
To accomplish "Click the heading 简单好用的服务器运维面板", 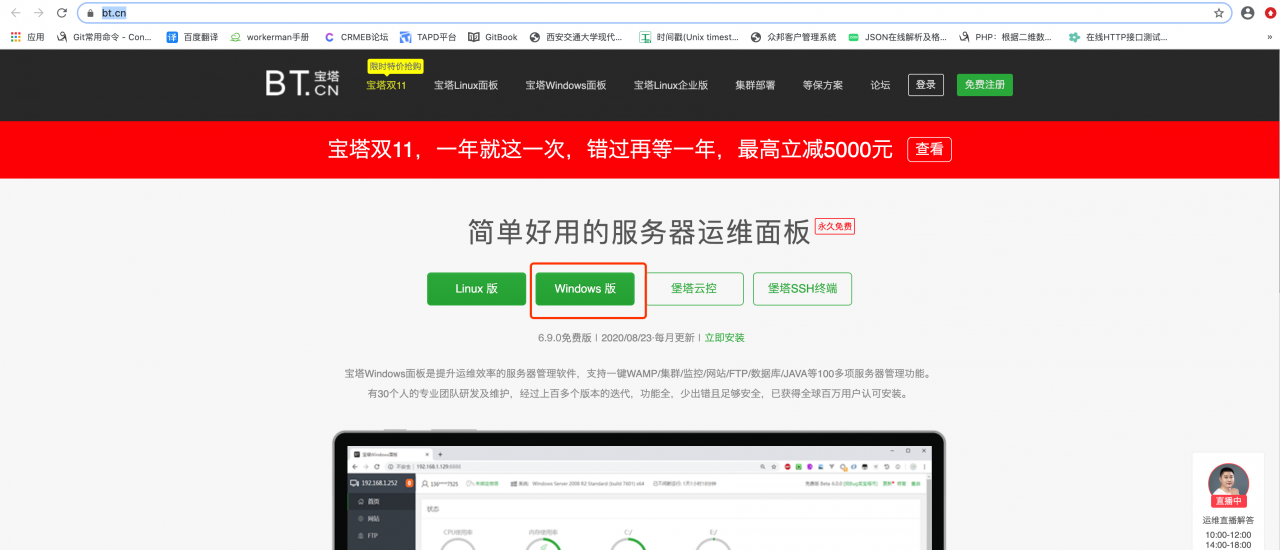I will click(639, 232).
